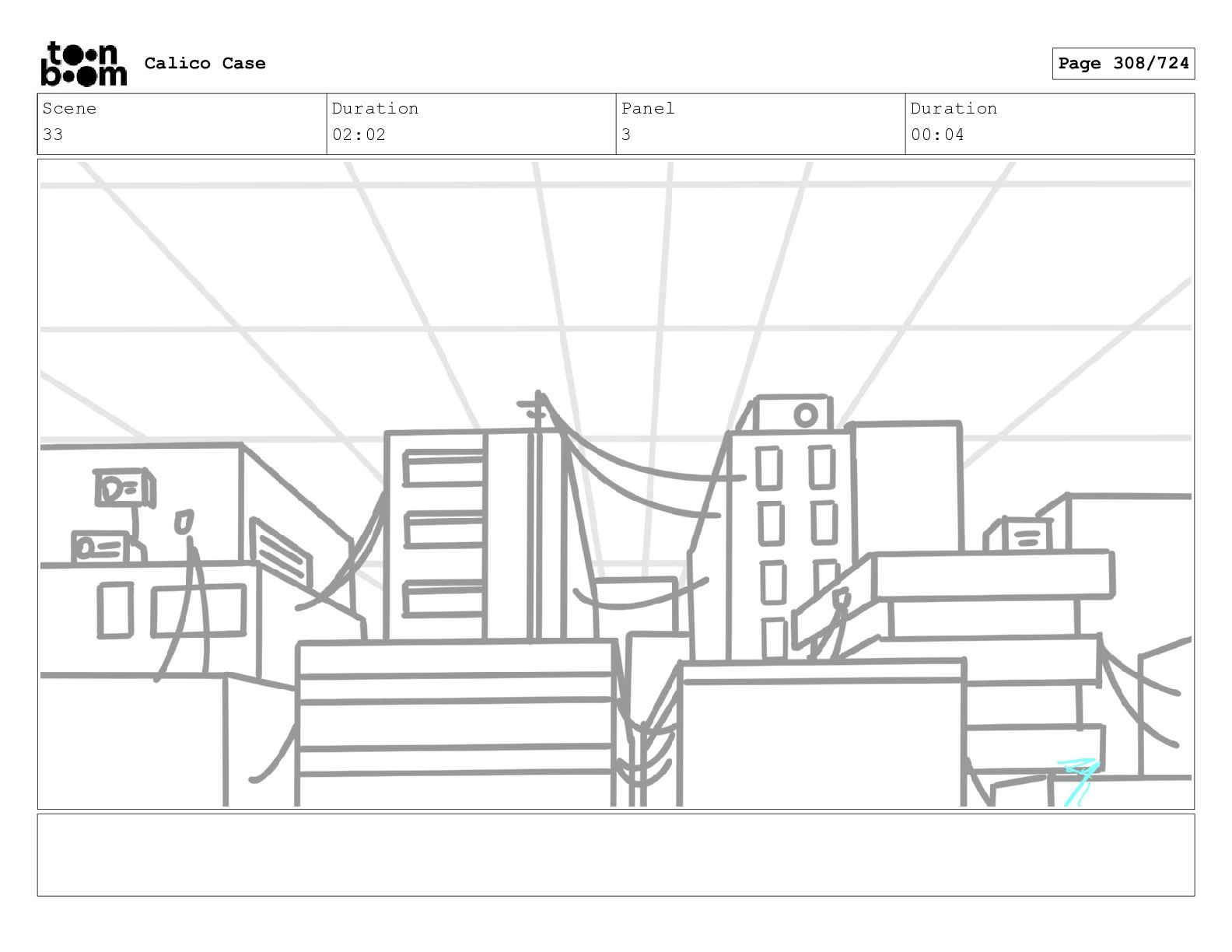Screen dimensions: 1232x952
Task: Click the lower air conditioner unit on left rooftop
Action: (x=107, y=548)
